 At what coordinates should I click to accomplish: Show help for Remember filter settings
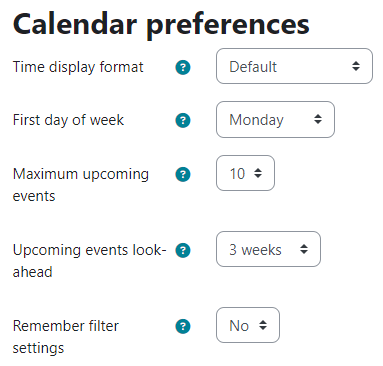(183, 326)
